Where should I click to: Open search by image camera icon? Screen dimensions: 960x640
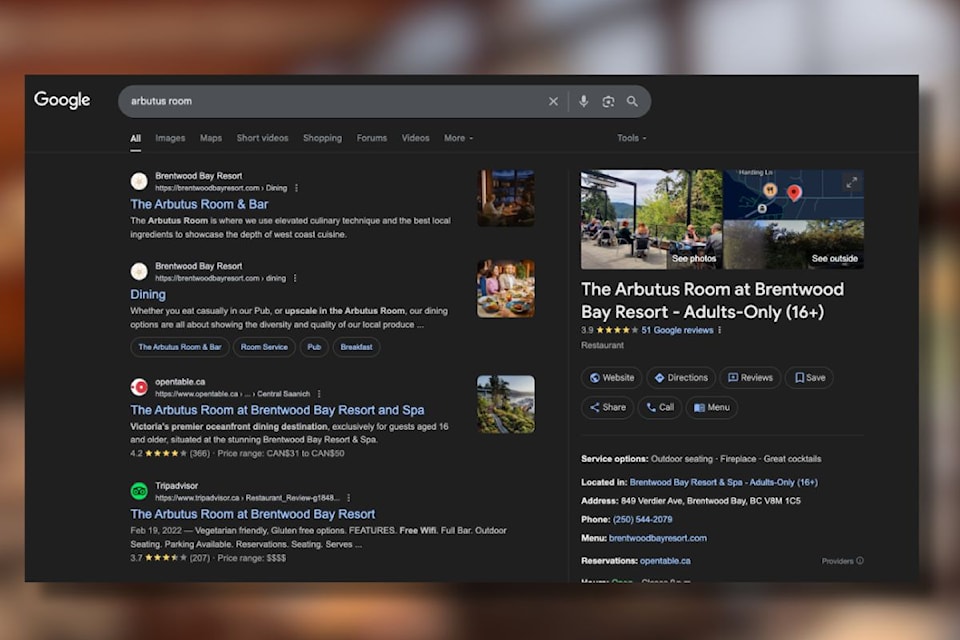click(608, 102)
